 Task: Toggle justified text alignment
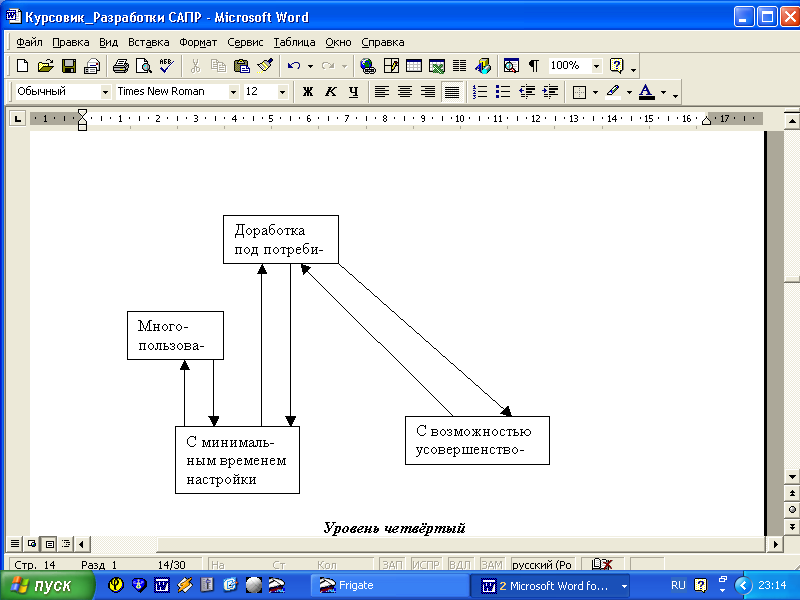[452, 92]
